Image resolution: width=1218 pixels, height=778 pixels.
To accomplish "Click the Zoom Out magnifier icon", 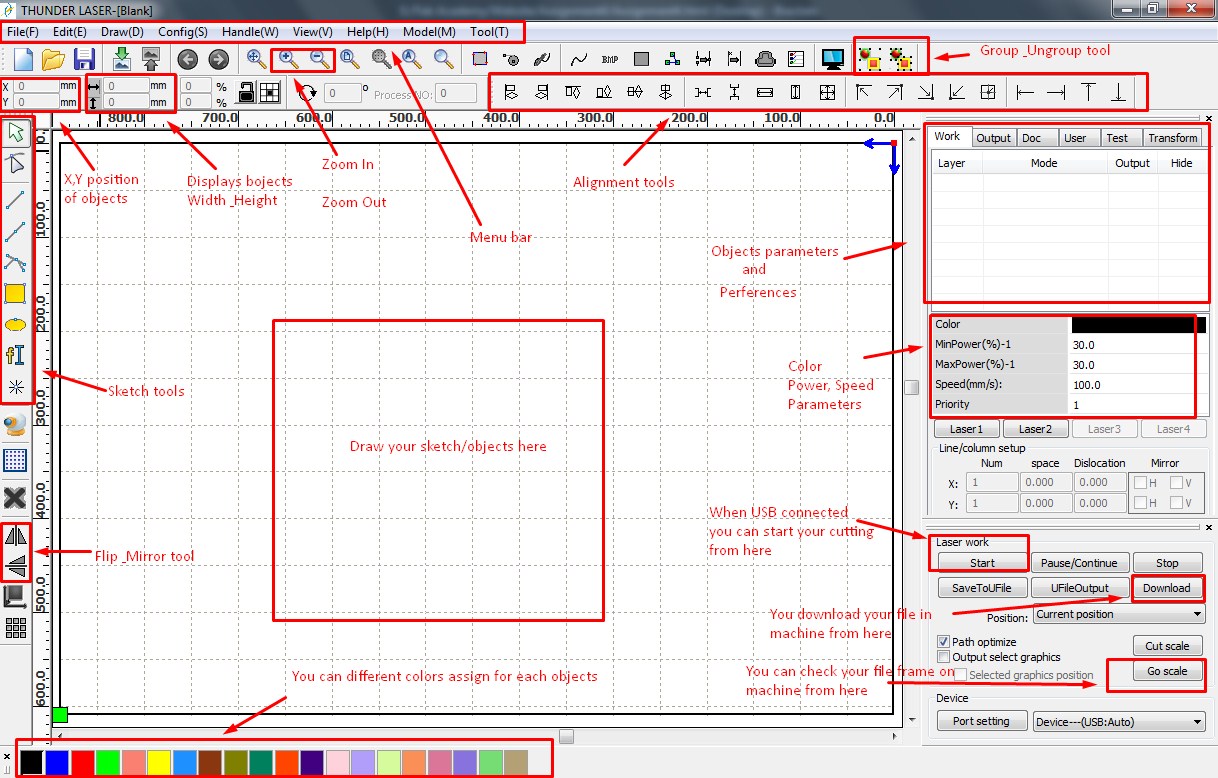I will coord(319,59).
